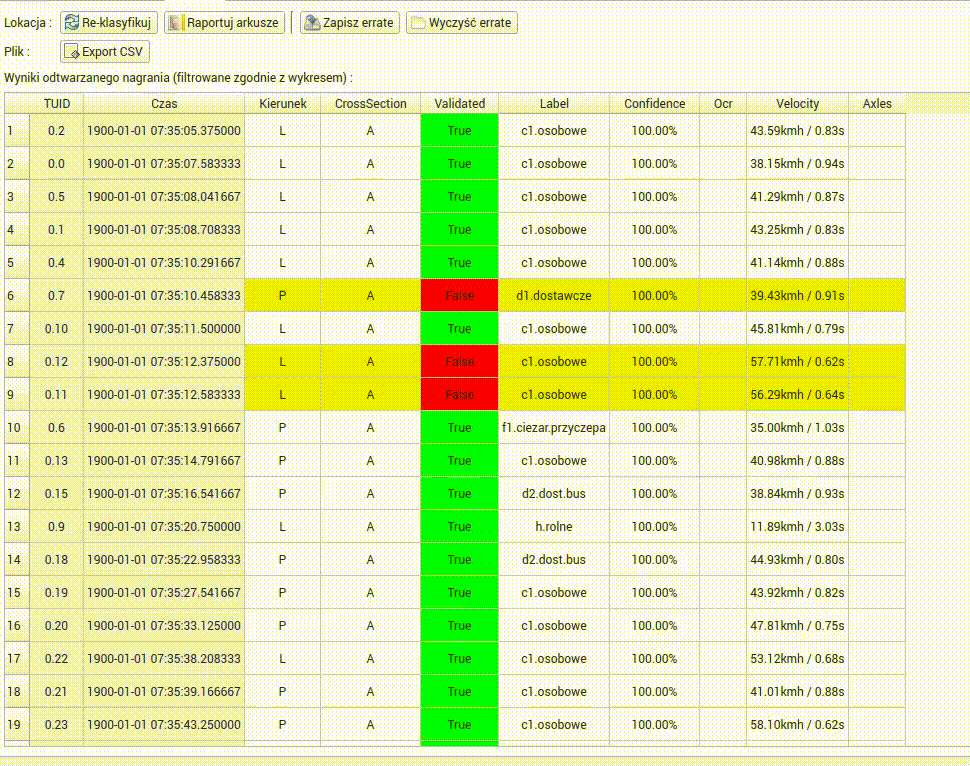Click the Raportuj arkusze report icon
Screen dimensions: 970x766
(x=176, y=23)
